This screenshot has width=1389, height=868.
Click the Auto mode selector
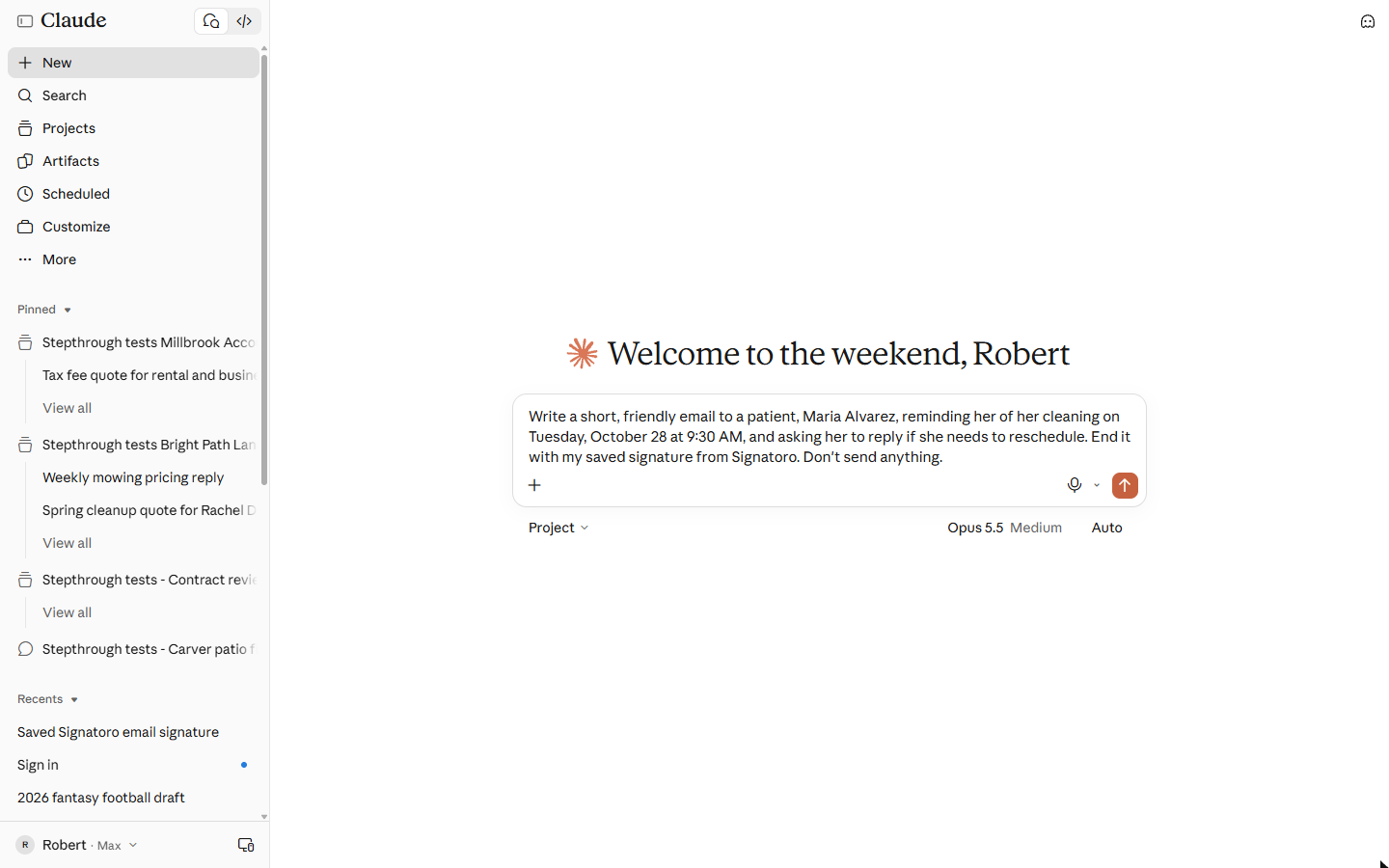click(1106, 528)
